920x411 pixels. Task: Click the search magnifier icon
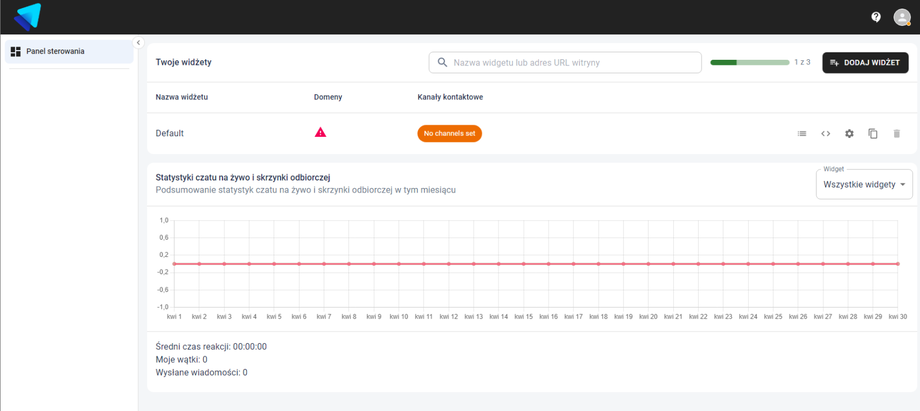click(x=442, y=62)
